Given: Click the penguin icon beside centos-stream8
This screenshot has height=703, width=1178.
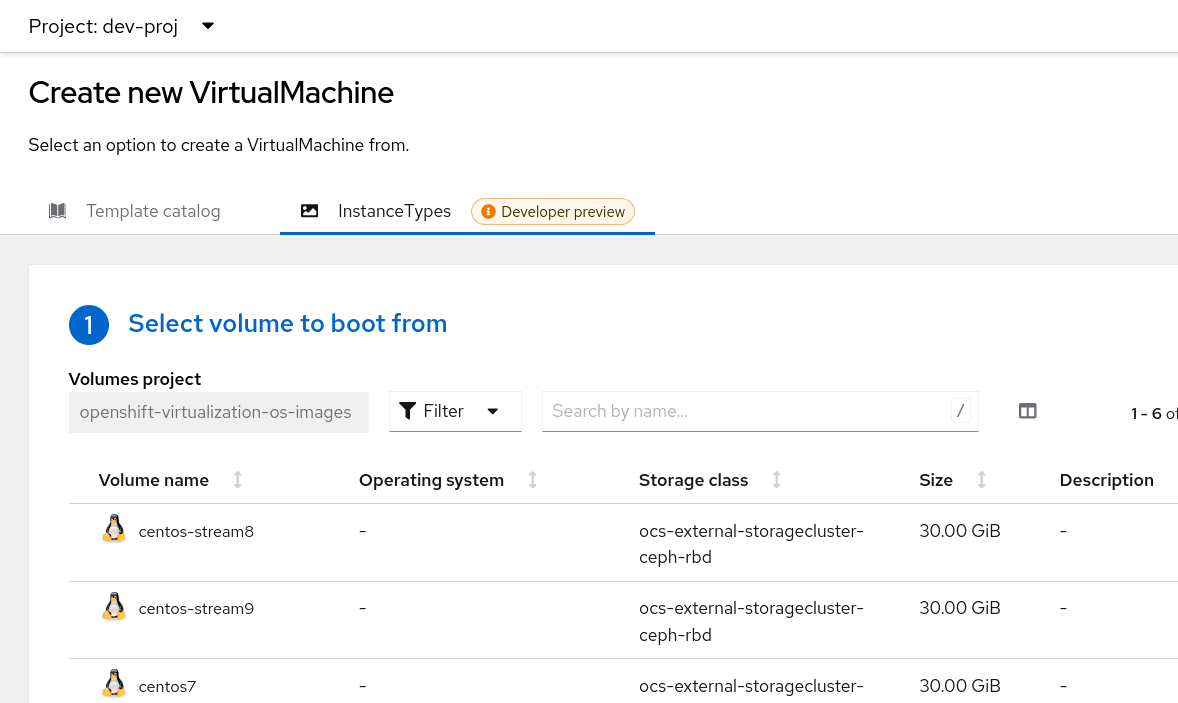Looking at the screenshot, I should tap(113, 527).
